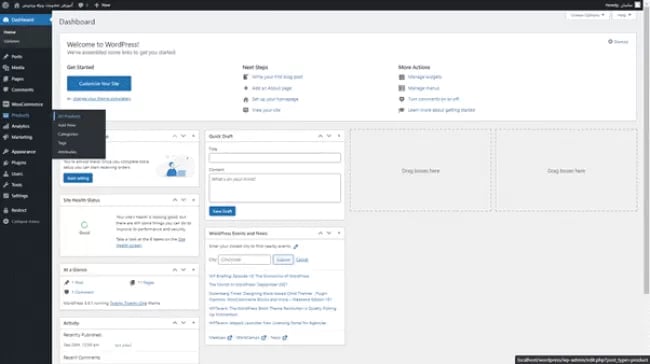This screenshot has width=650, height=364.
Task: Click the Plugins icon in sidebar
Action: pyautogui.click(x=6, y=163)
